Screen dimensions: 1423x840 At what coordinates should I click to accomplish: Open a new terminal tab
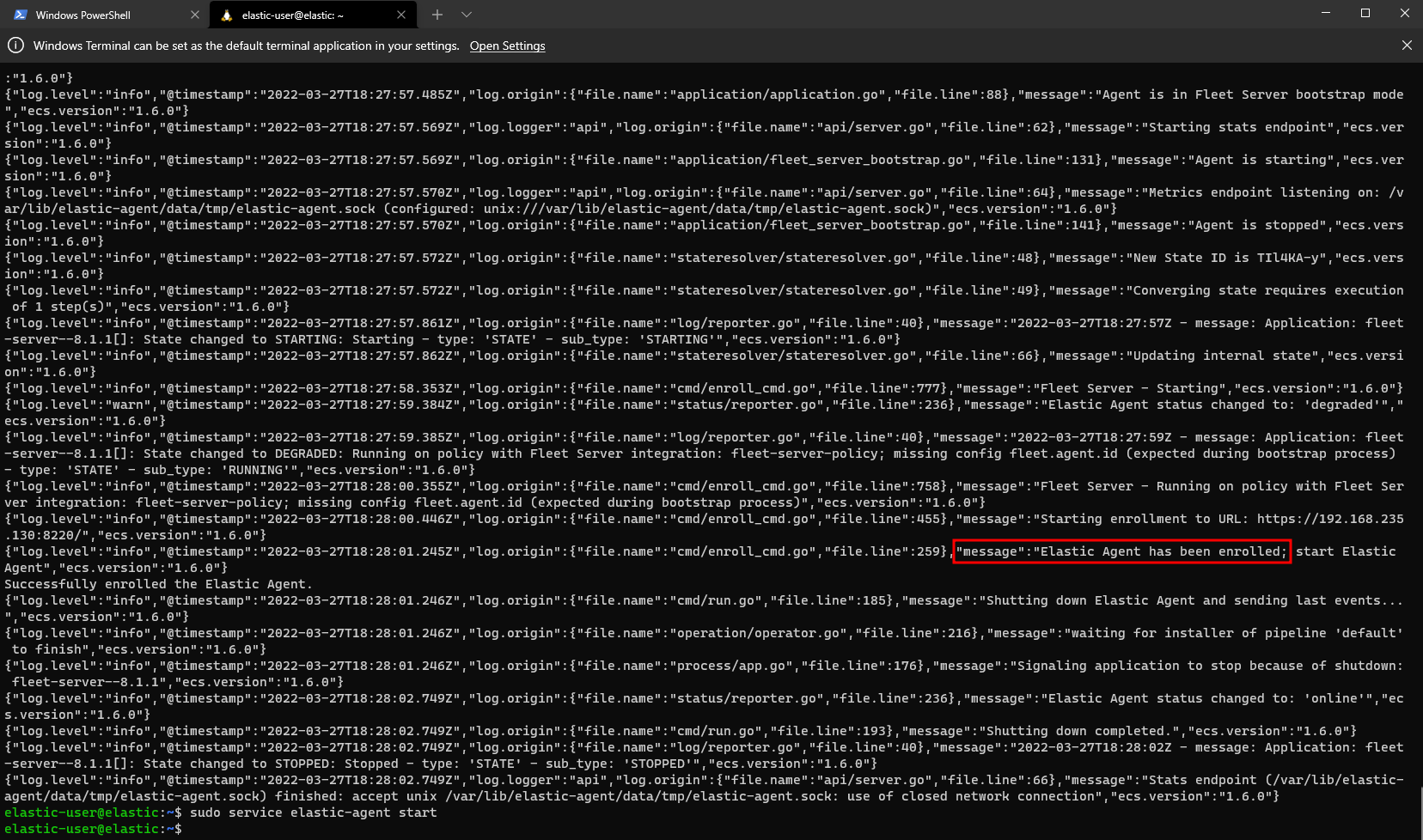click(437, 15)
